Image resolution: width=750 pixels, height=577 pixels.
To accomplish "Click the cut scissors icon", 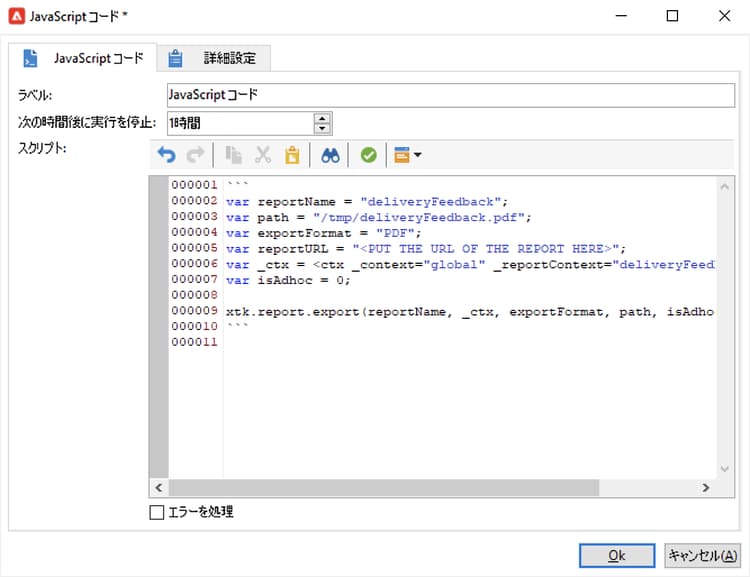I will (x=263, y=155).
